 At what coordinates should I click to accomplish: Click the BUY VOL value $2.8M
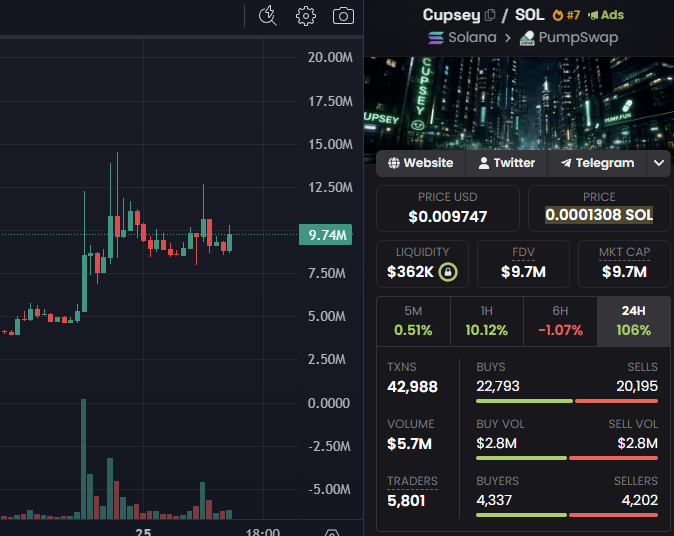496,443
